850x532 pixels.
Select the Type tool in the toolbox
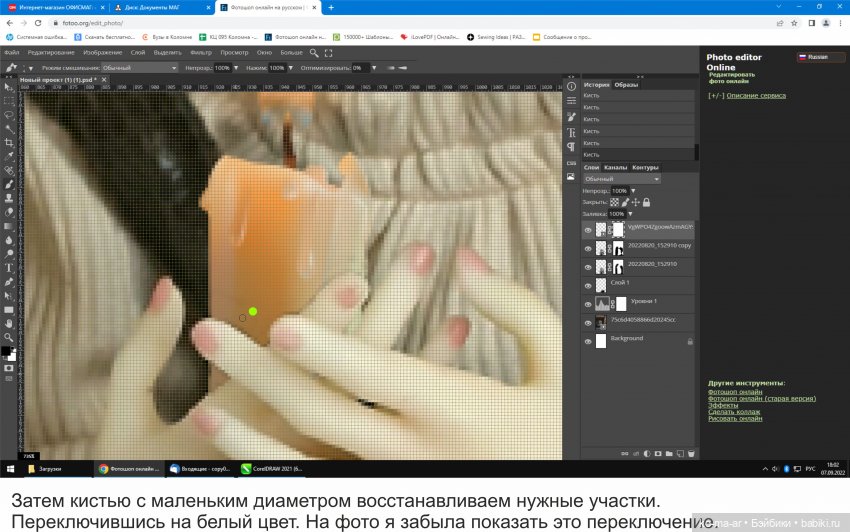click(9, 268)
